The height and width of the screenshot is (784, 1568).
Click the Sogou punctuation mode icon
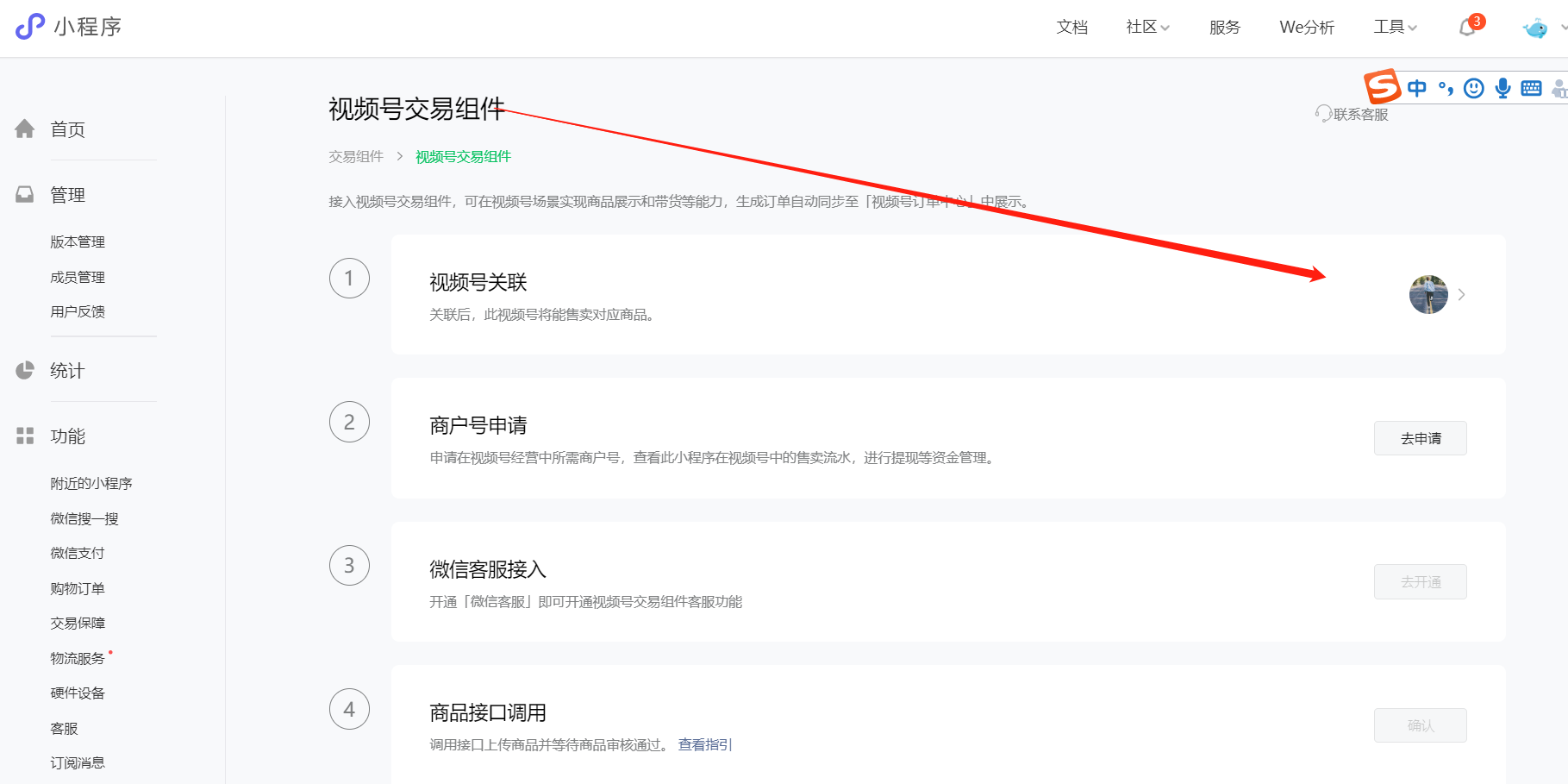1446,88
